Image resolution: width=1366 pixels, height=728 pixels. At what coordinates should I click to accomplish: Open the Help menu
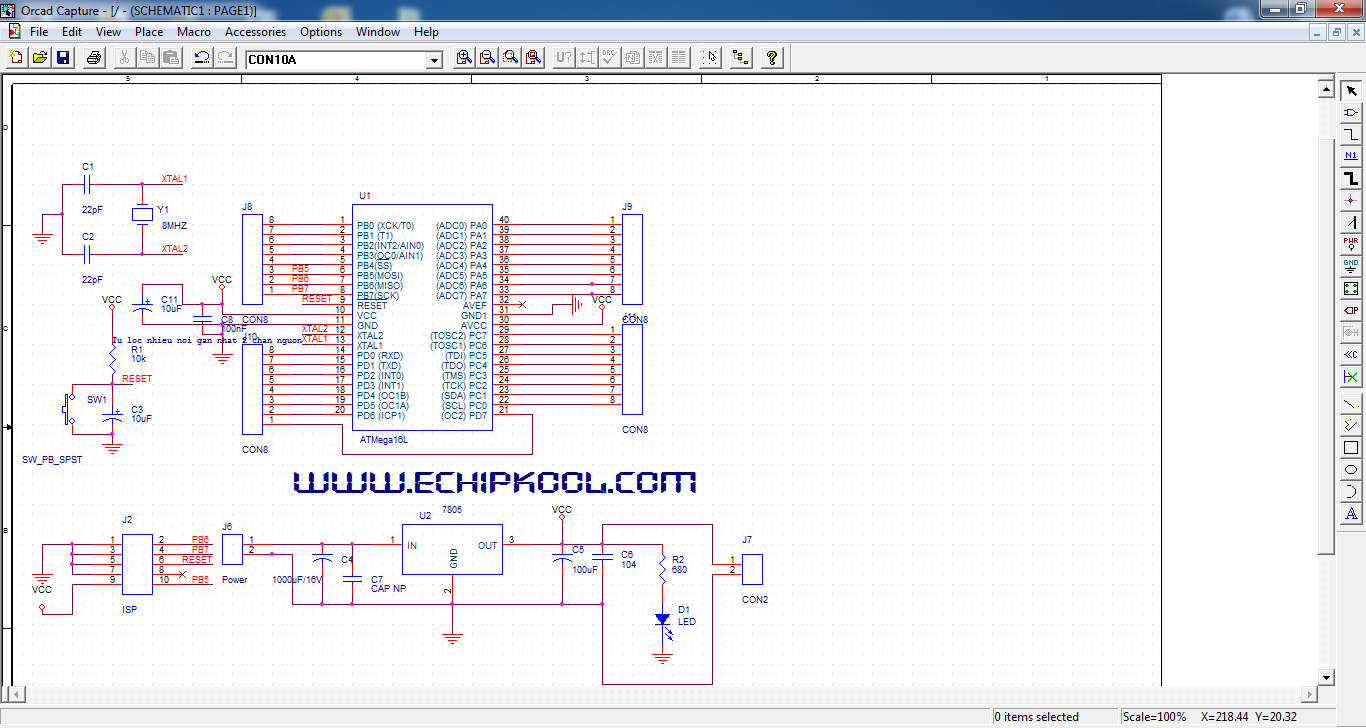(x=426, y=32)
